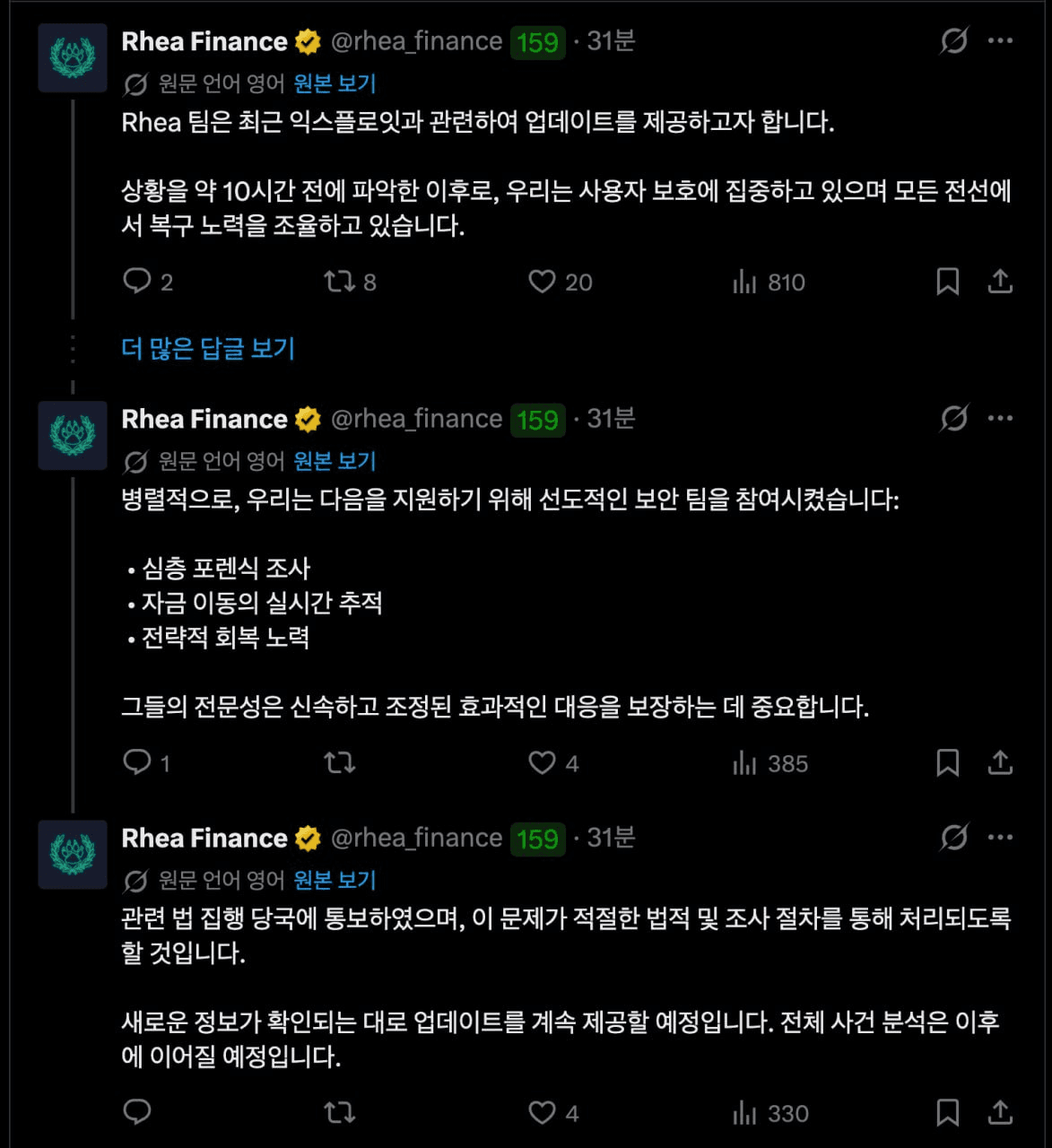This screenshot has height=1148, width=1052.
Task: Show original text of second post
Action: point(335,461)
